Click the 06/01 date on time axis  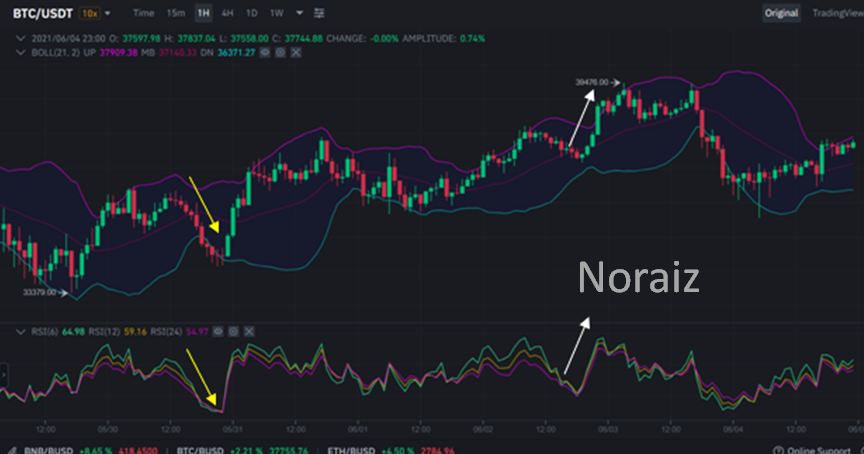point(358,429)
